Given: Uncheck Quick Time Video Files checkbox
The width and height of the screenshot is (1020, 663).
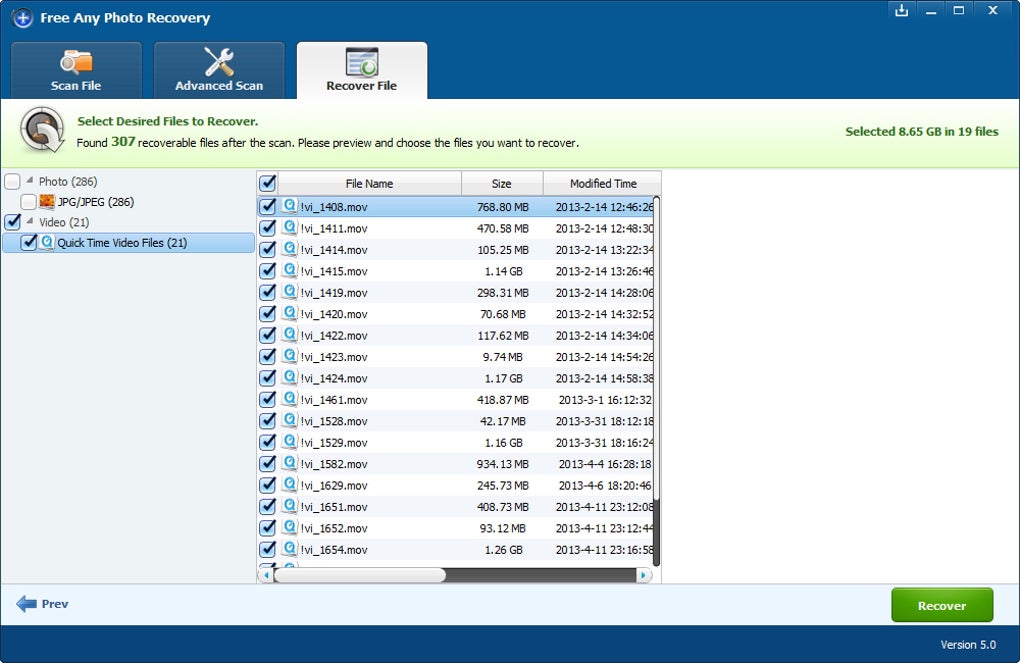Looking at the screenshot, I should 28,243.
